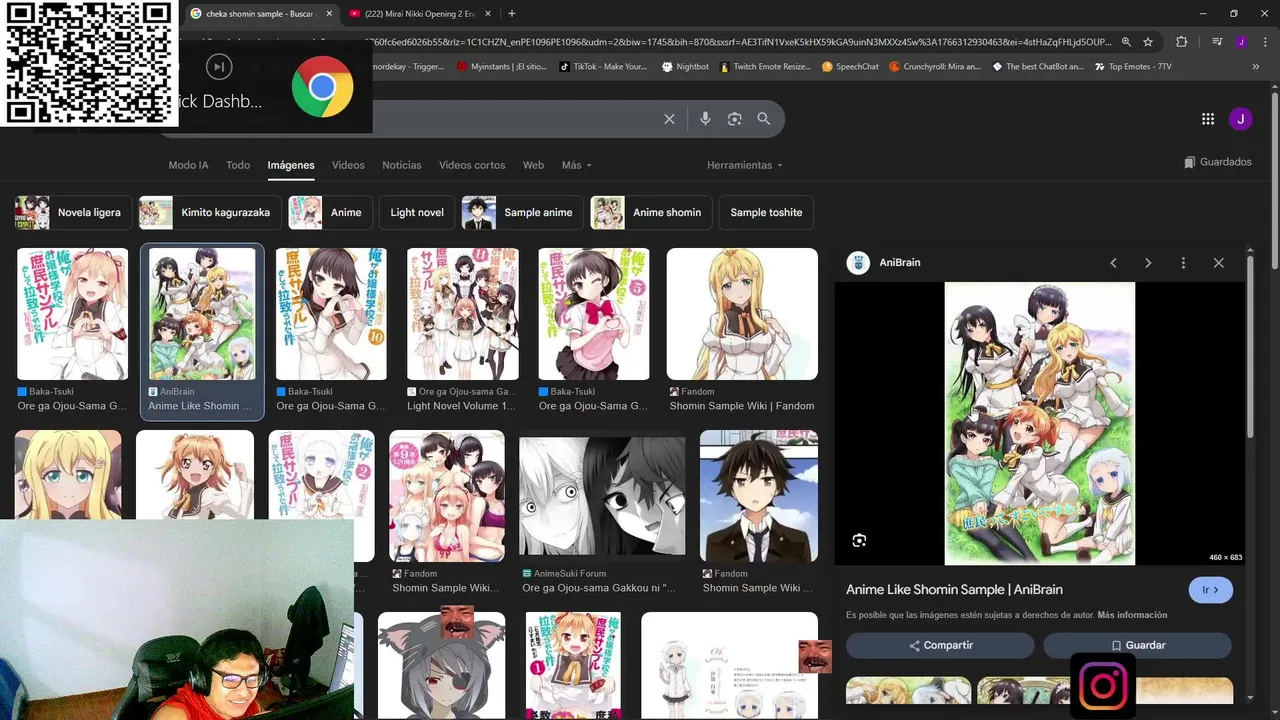Switch to the Todo results tab

click(238, 165)
